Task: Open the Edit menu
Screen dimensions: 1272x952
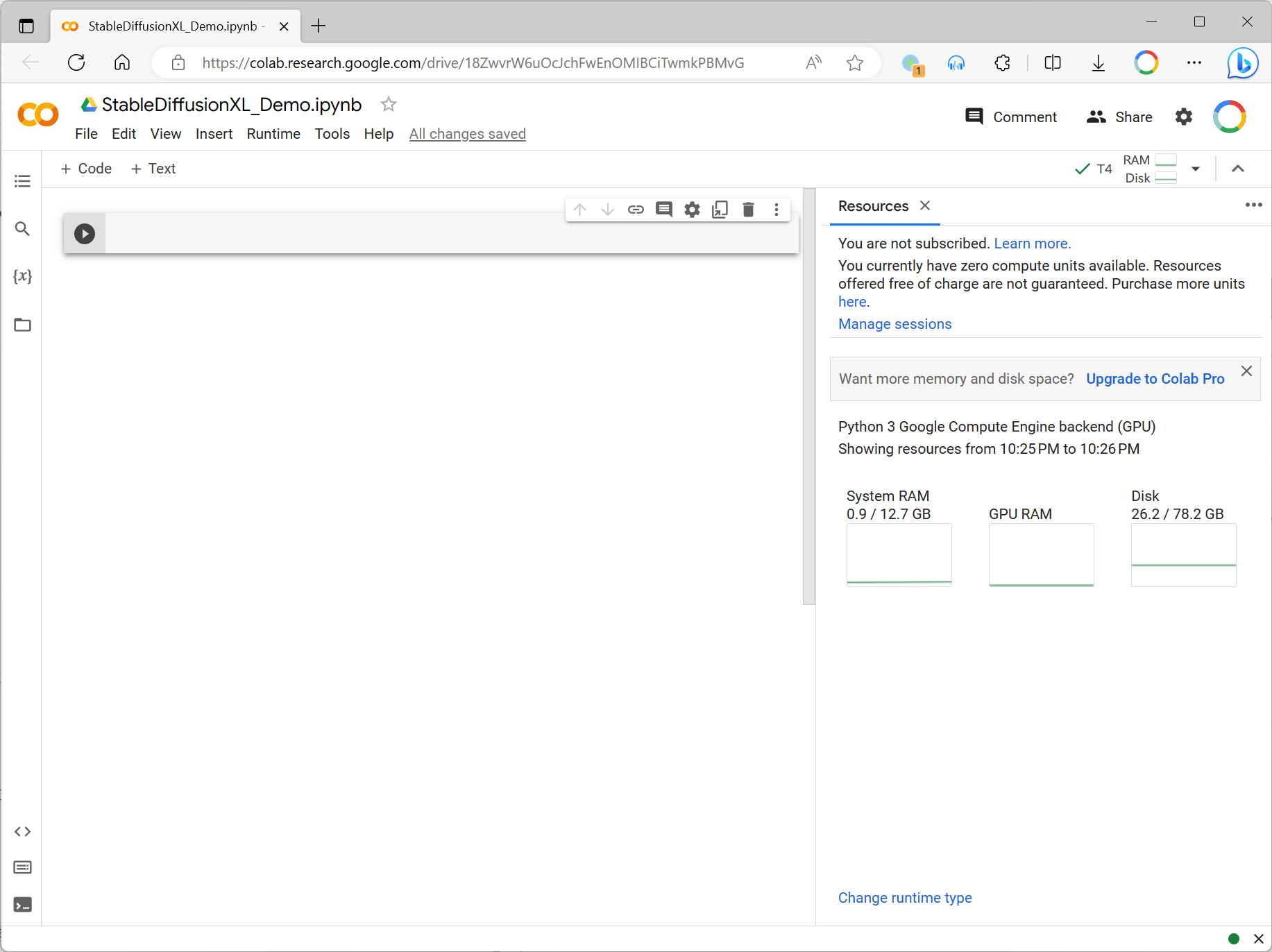Action: [124, 134]
